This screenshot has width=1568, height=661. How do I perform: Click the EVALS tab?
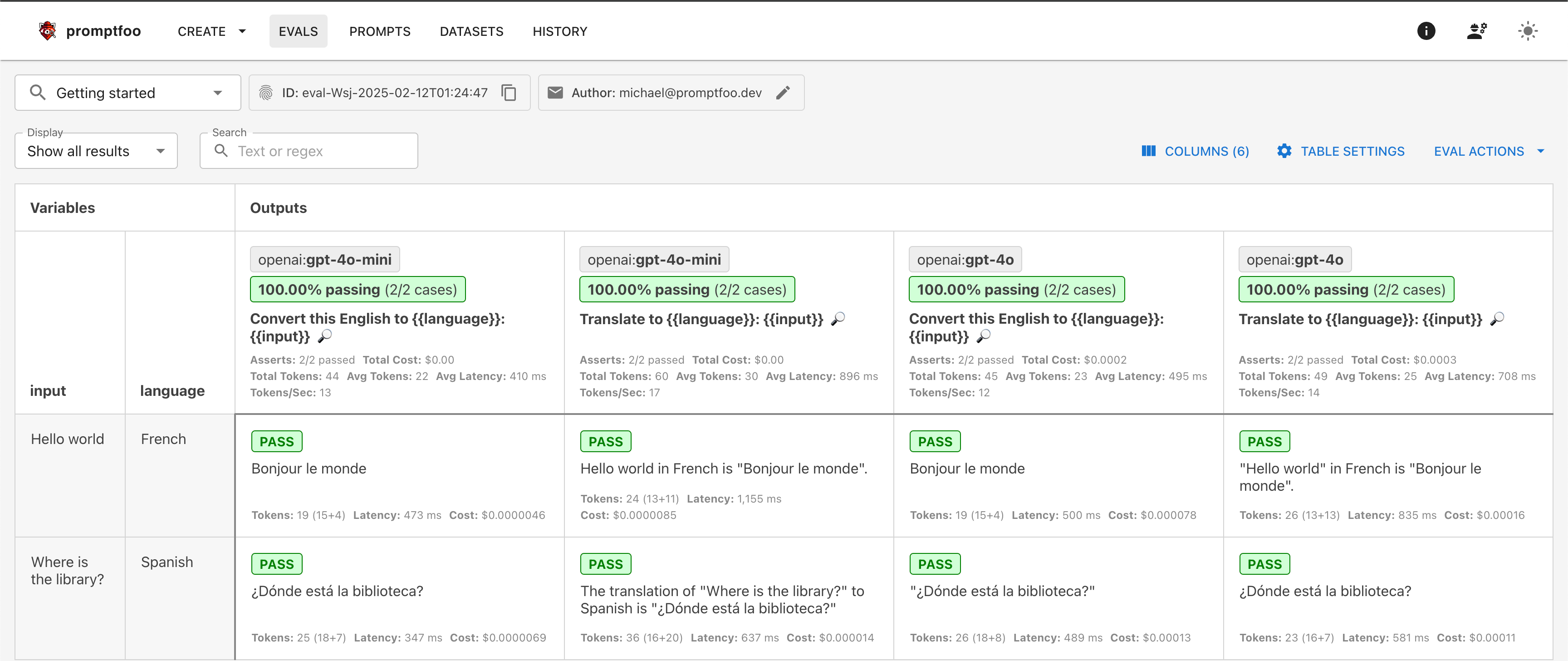point(298,31)
